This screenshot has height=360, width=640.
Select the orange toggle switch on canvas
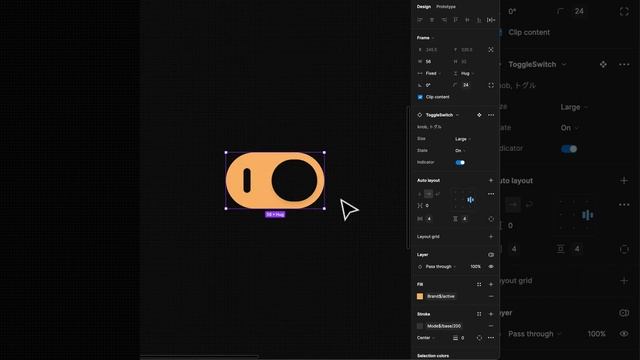click(275, 180)
